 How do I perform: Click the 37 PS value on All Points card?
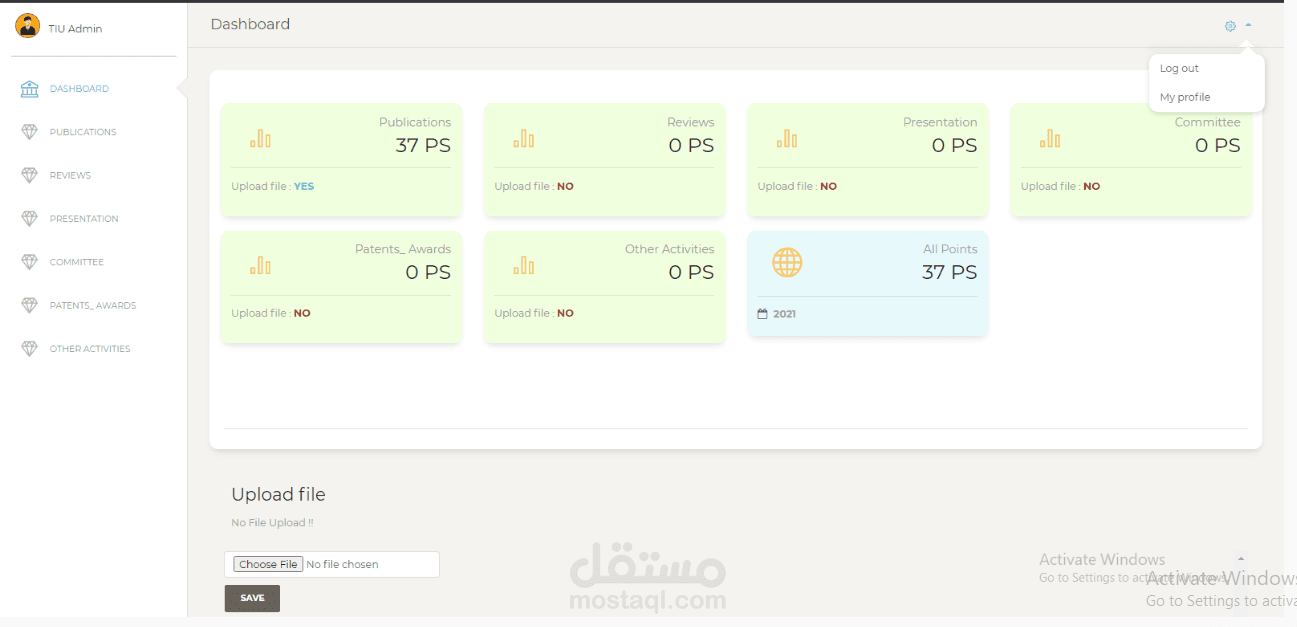click(950, 272)
